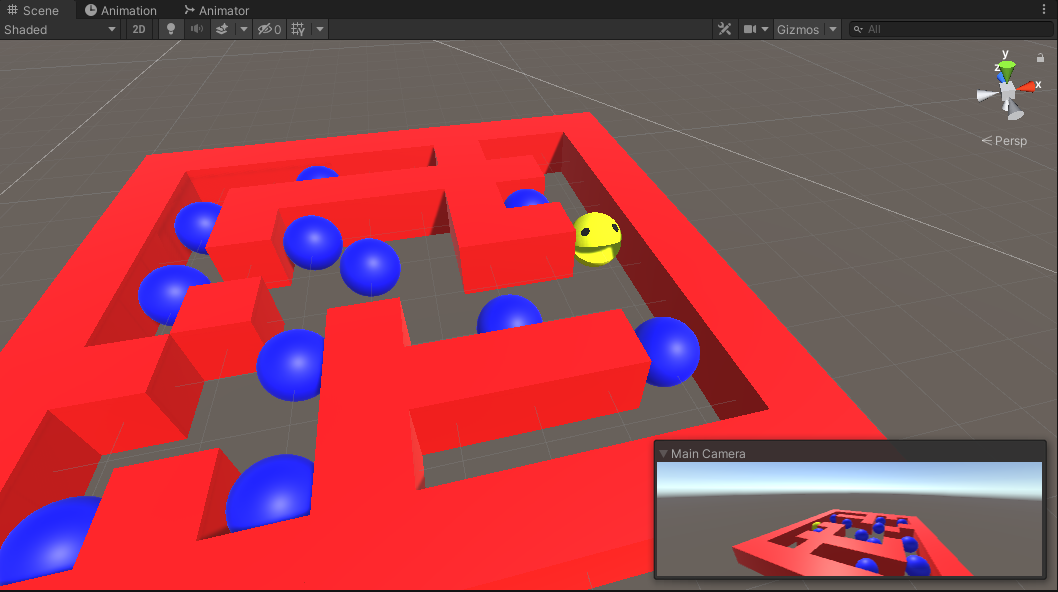Toggle hidden objects visibility counter

tap(269, 29)
